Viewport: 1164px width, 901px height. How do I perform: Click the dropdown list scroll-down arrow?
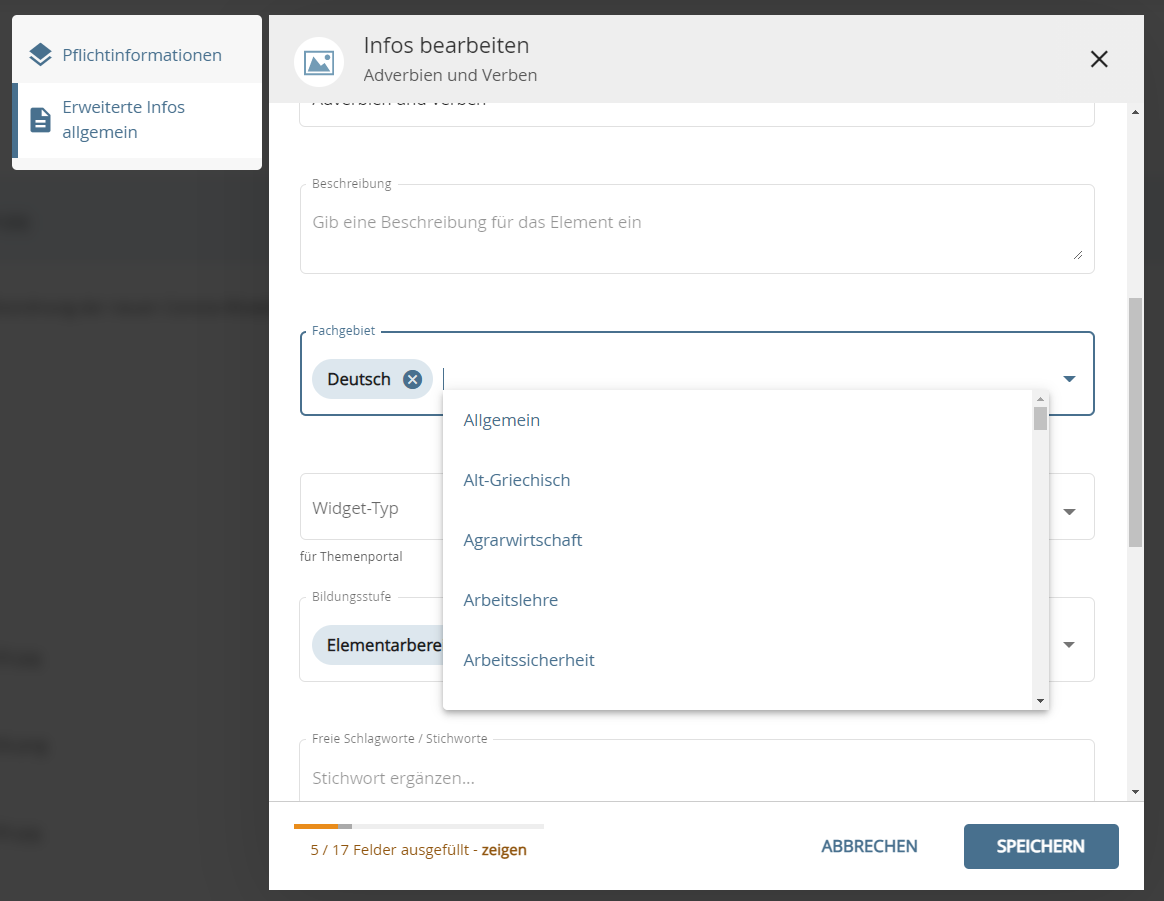(1040, 701)
